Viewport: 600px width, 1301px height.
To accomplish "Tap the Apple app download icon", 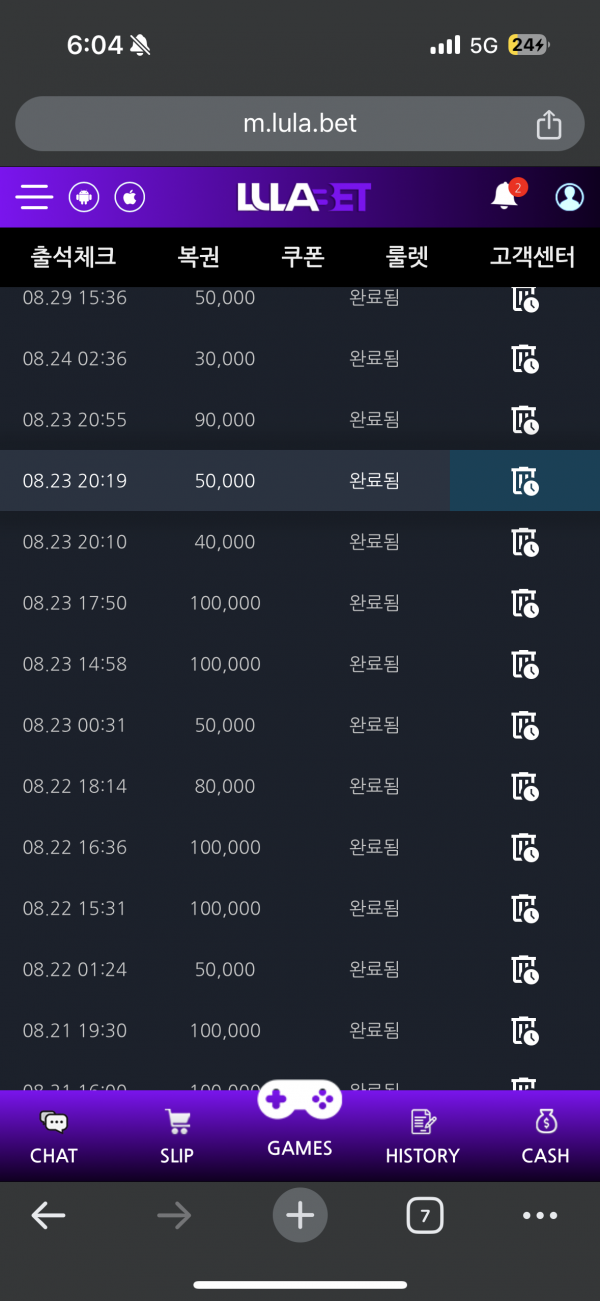I will click(x=130, y=197).
